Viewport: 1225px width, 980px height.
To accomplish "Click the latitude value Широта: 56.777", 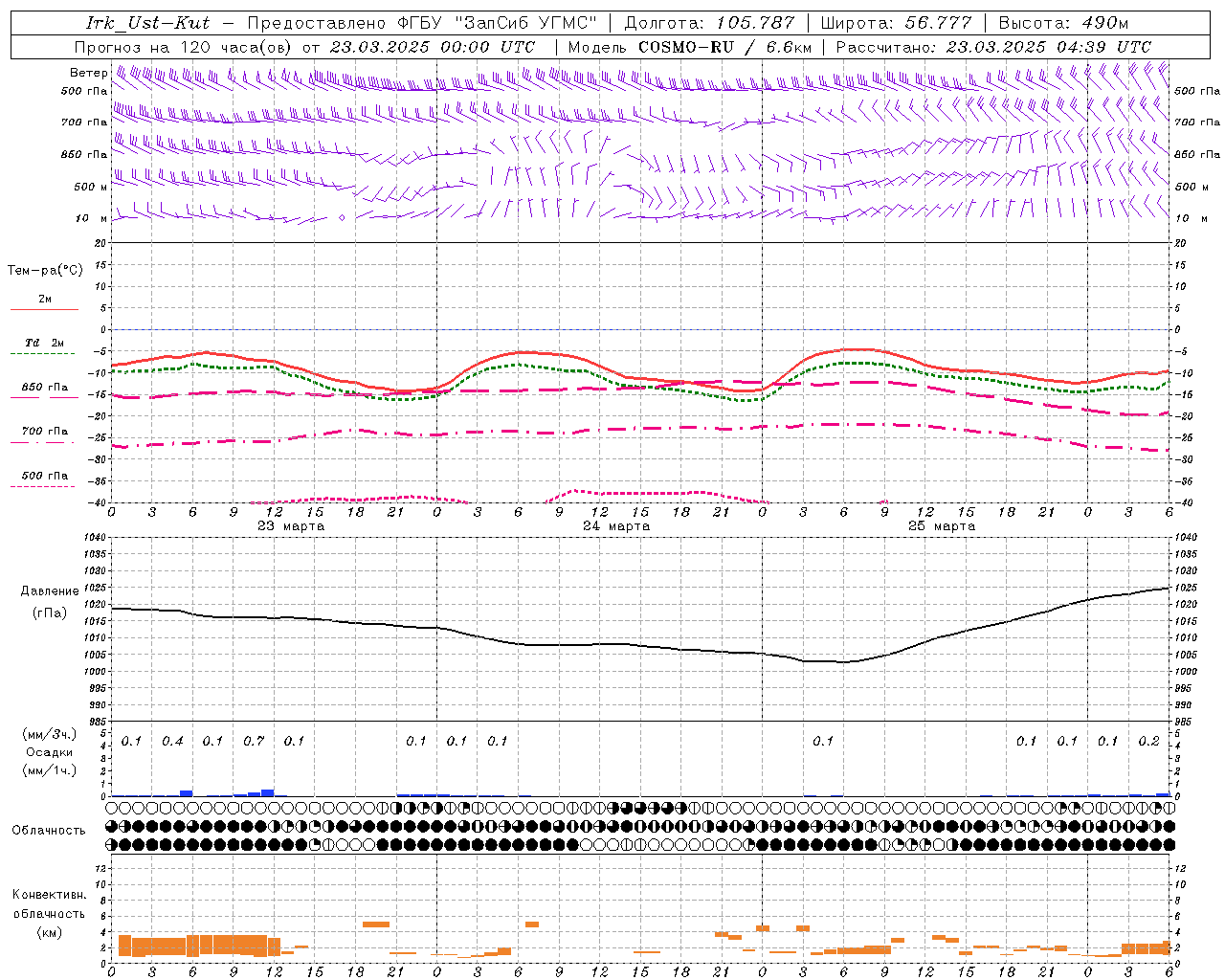I will pos(896,23).
